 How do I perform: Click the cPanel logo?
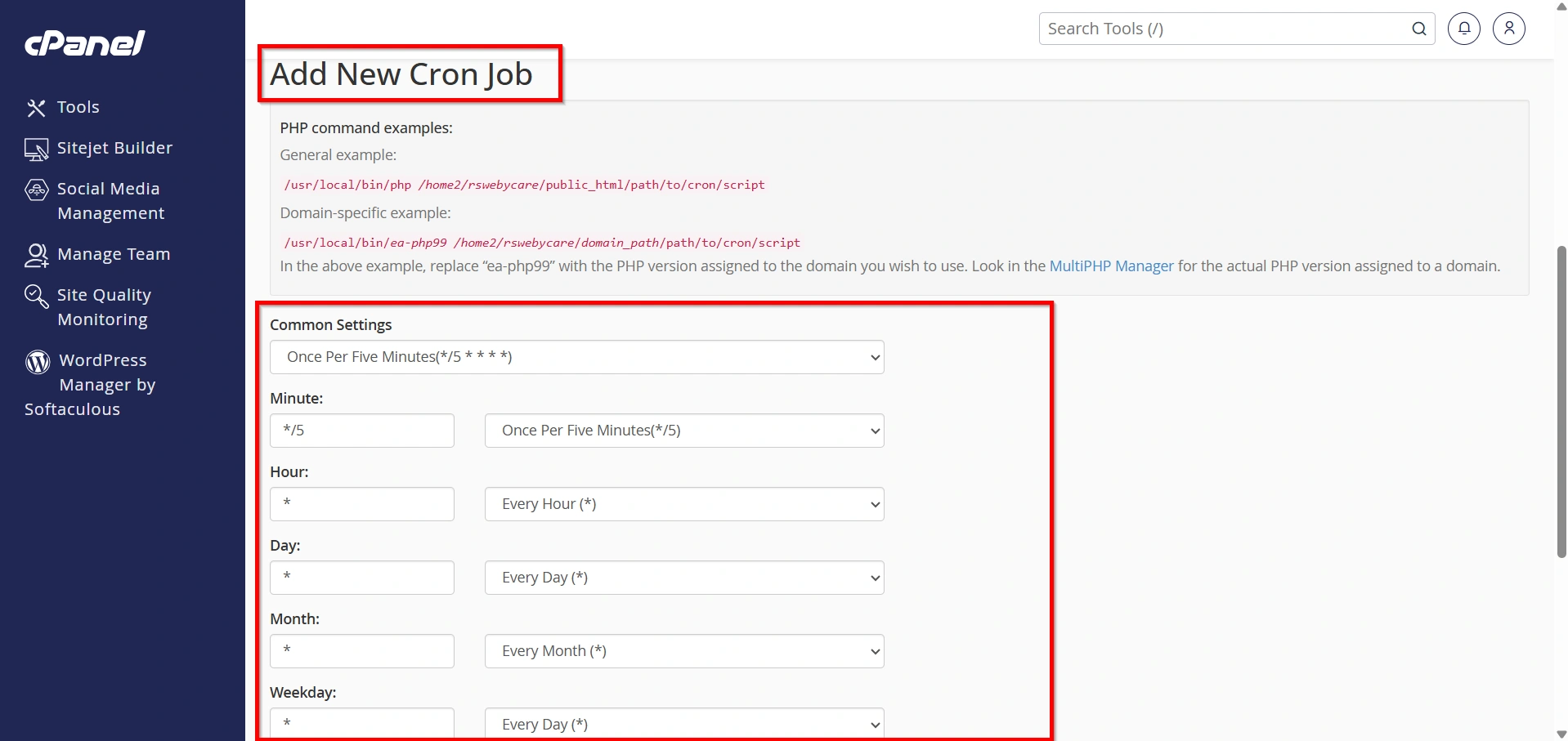click(85, 42)
